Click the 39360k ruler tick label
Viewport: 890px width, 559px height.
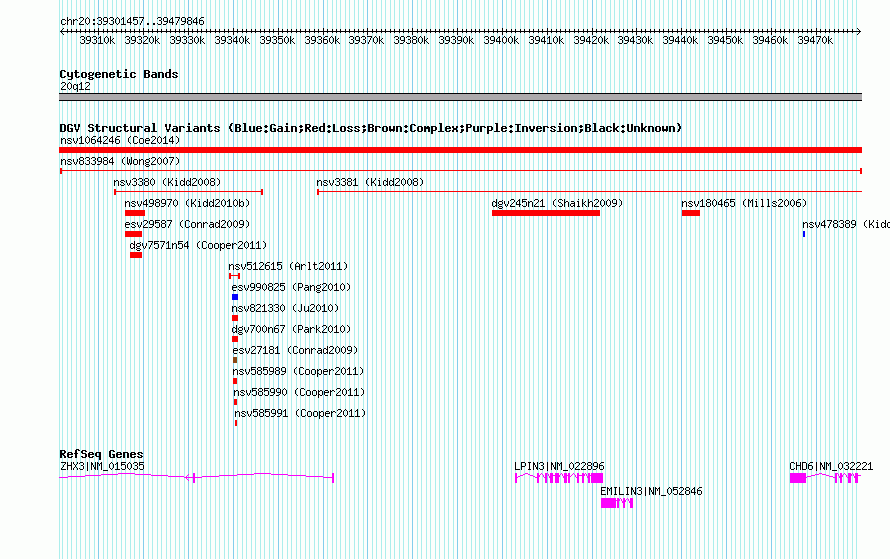(322, 40)
